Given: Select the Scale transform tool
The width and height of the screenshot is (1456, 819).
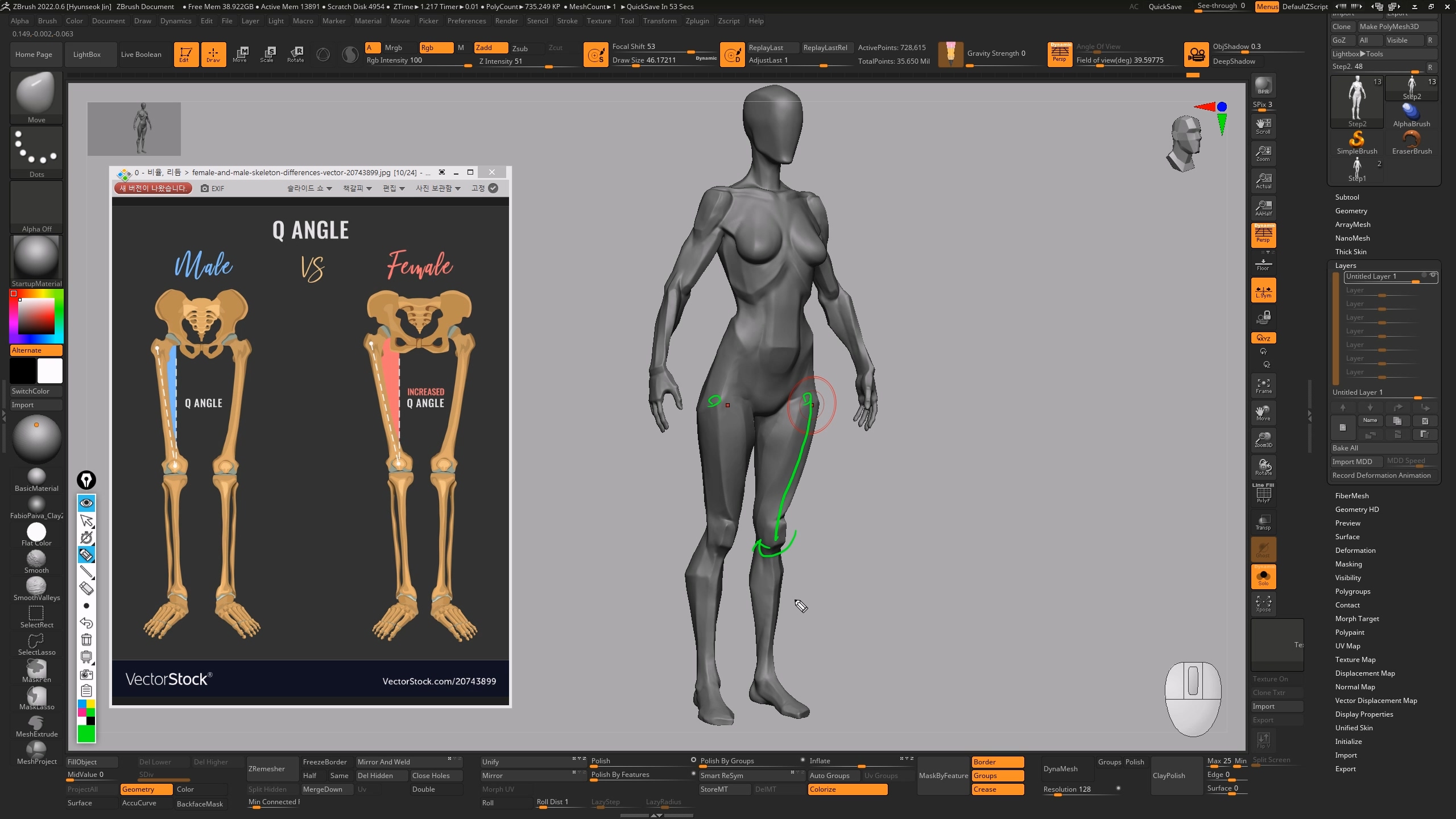Looking at the screenshot, I should (267, 54).
